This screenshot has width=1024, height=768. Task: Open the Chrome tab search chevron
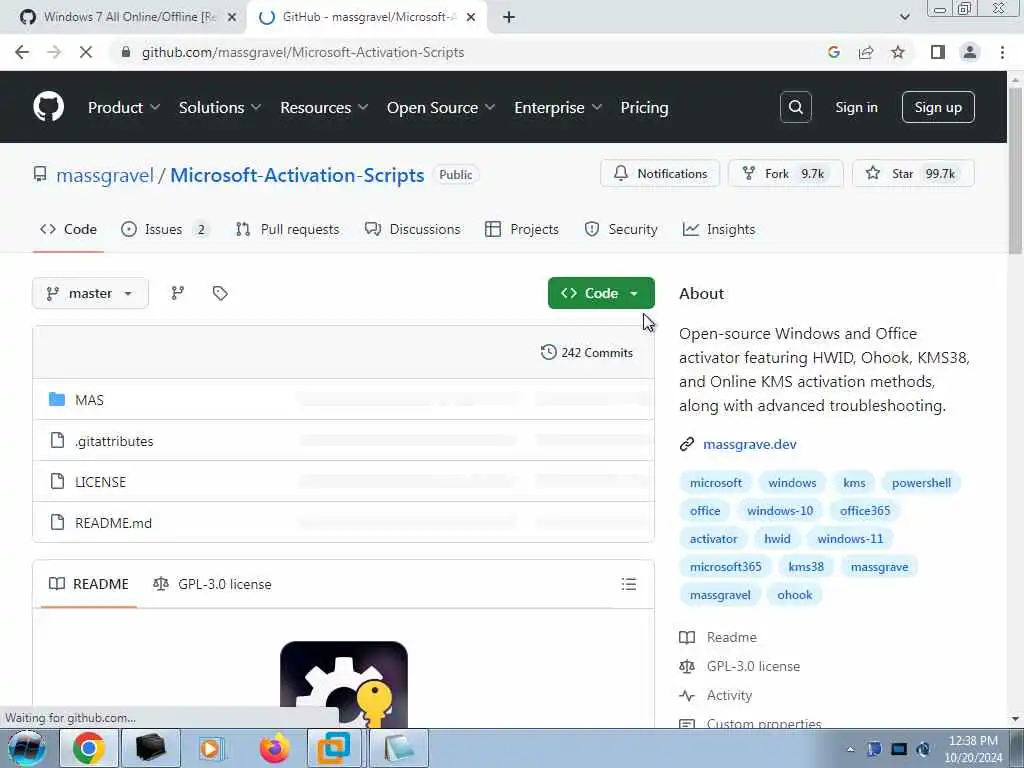[904, 17]
